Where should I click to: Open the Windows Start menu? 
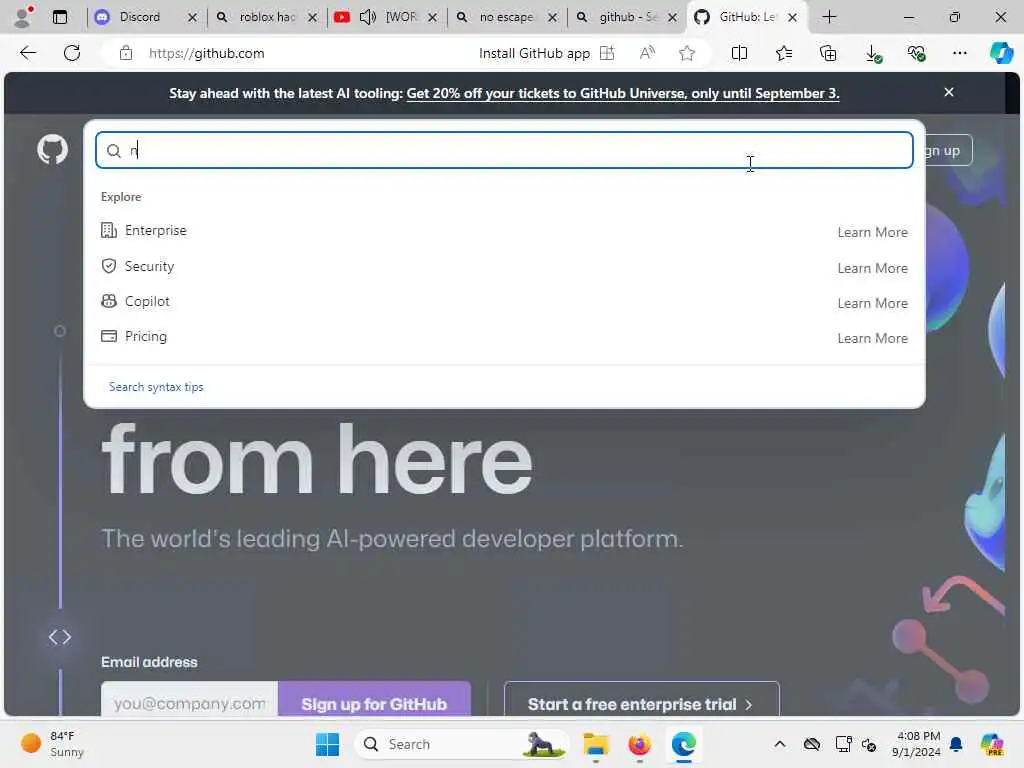[x=327, y=744]
